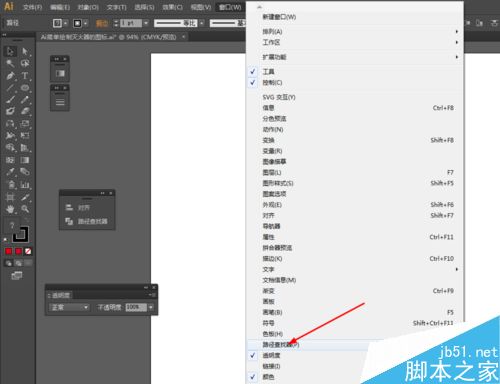Click the stroke weight input field

131,23
